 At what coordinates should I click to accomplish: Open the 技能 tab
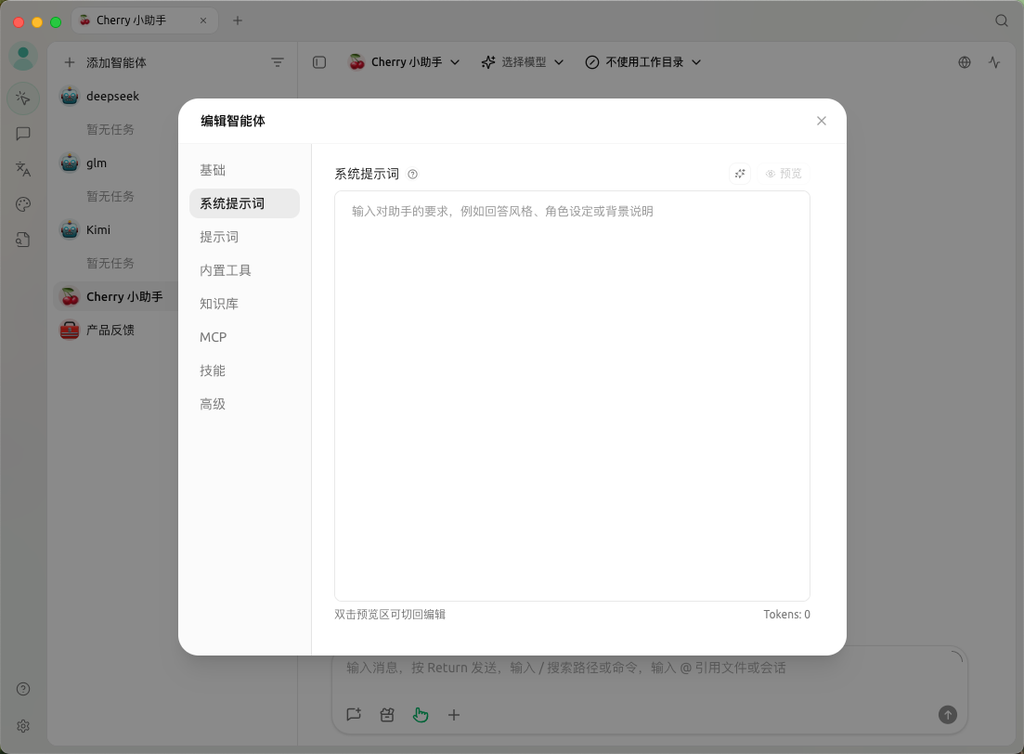[x=244, y=371]
